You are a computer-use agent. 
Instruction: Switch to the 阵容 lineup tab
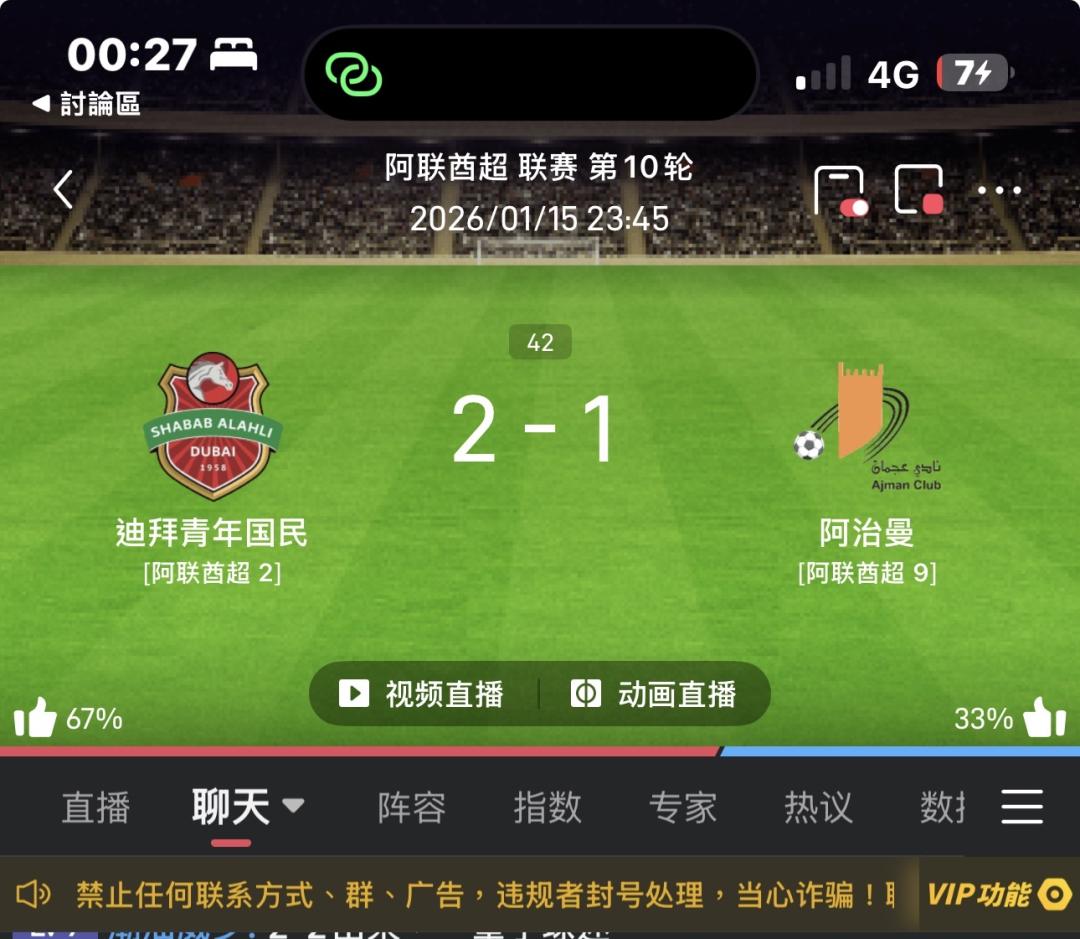coord(412,807)
